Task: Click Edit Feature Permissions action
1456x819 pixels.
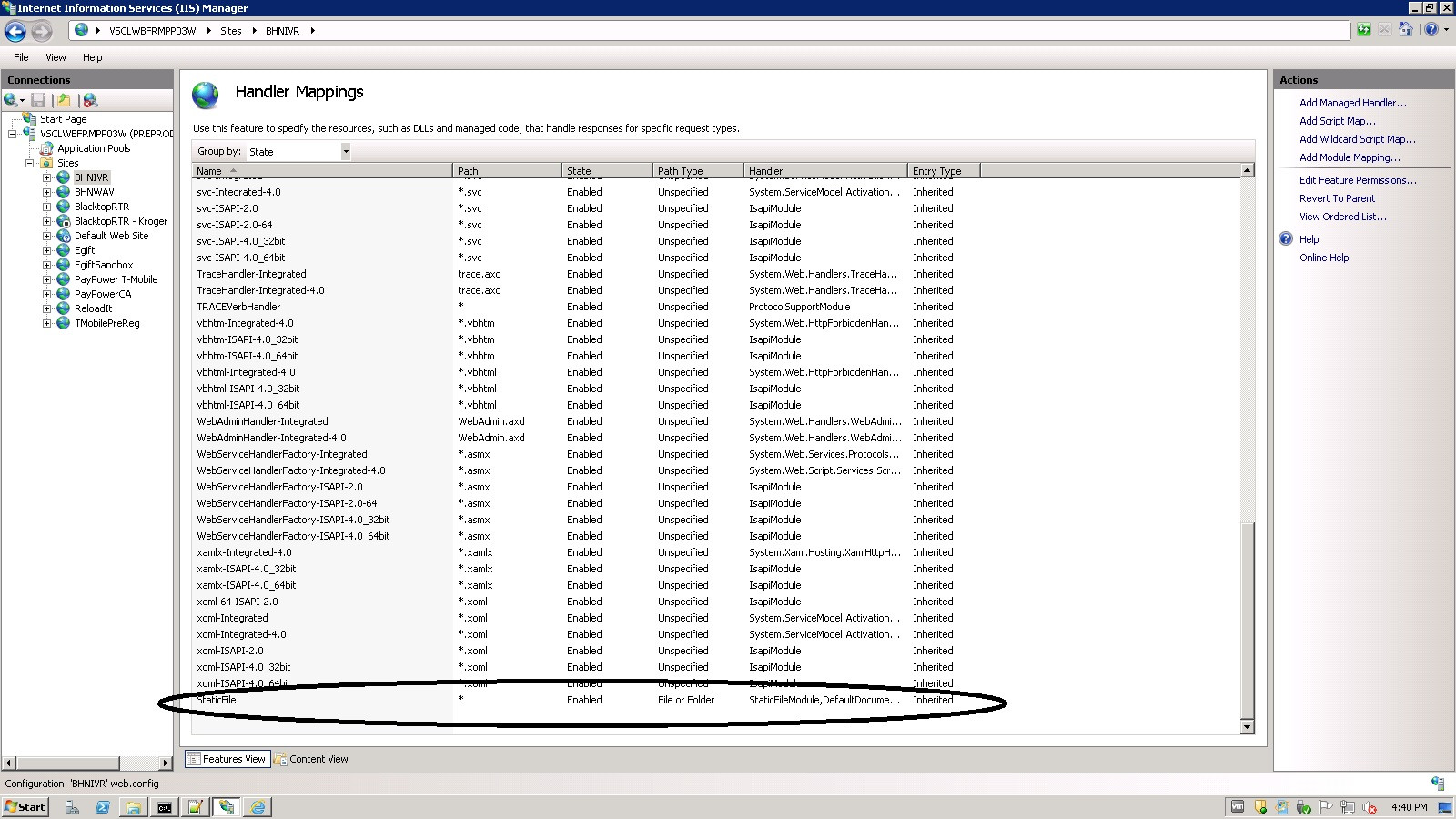Action: (x=1358, y=180)
